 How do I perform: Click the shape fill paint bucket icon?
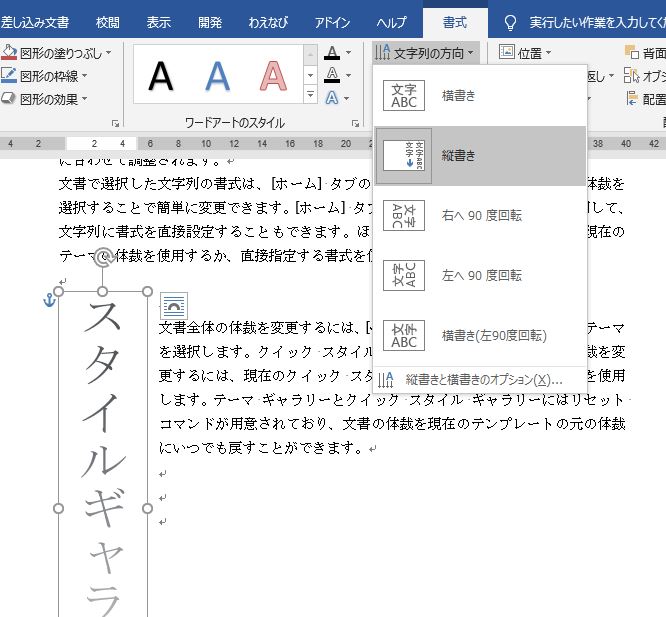(8, 52)
